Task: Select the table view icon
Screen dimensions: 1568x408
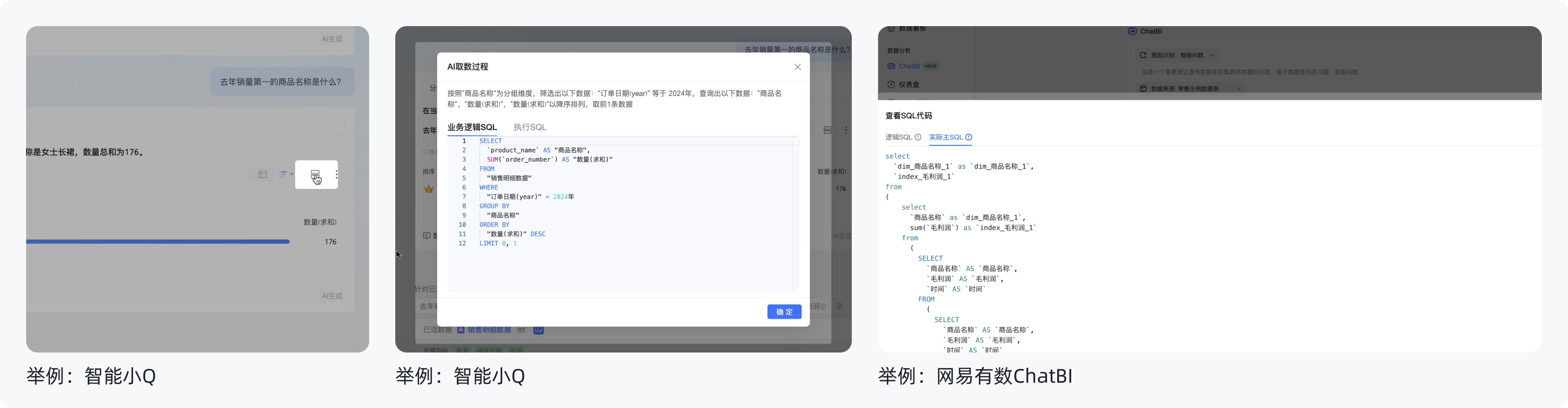Action: coord(263,175)
